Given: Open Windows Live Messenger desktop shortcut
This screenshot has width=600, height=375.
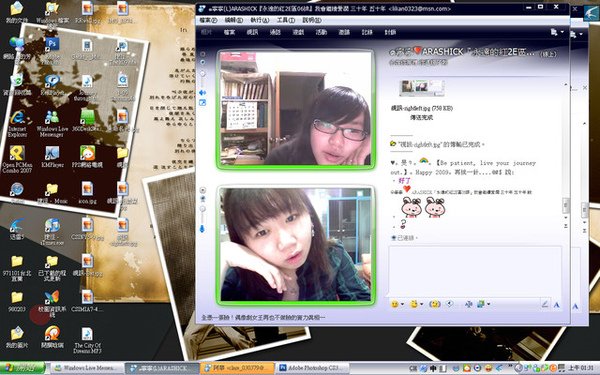Looking at the screenshot, I should [x=52, y=123].
